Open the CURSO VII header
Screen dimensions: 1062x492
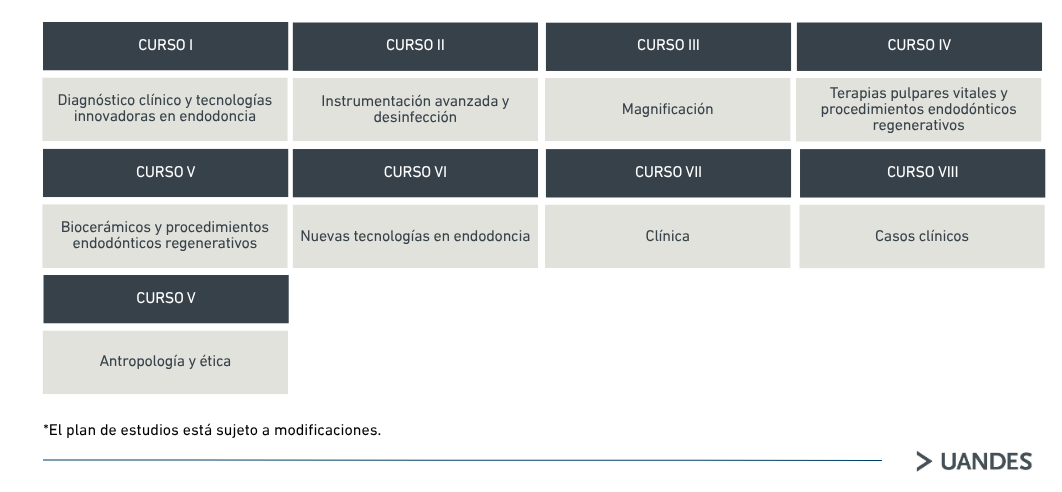[668, 173]
